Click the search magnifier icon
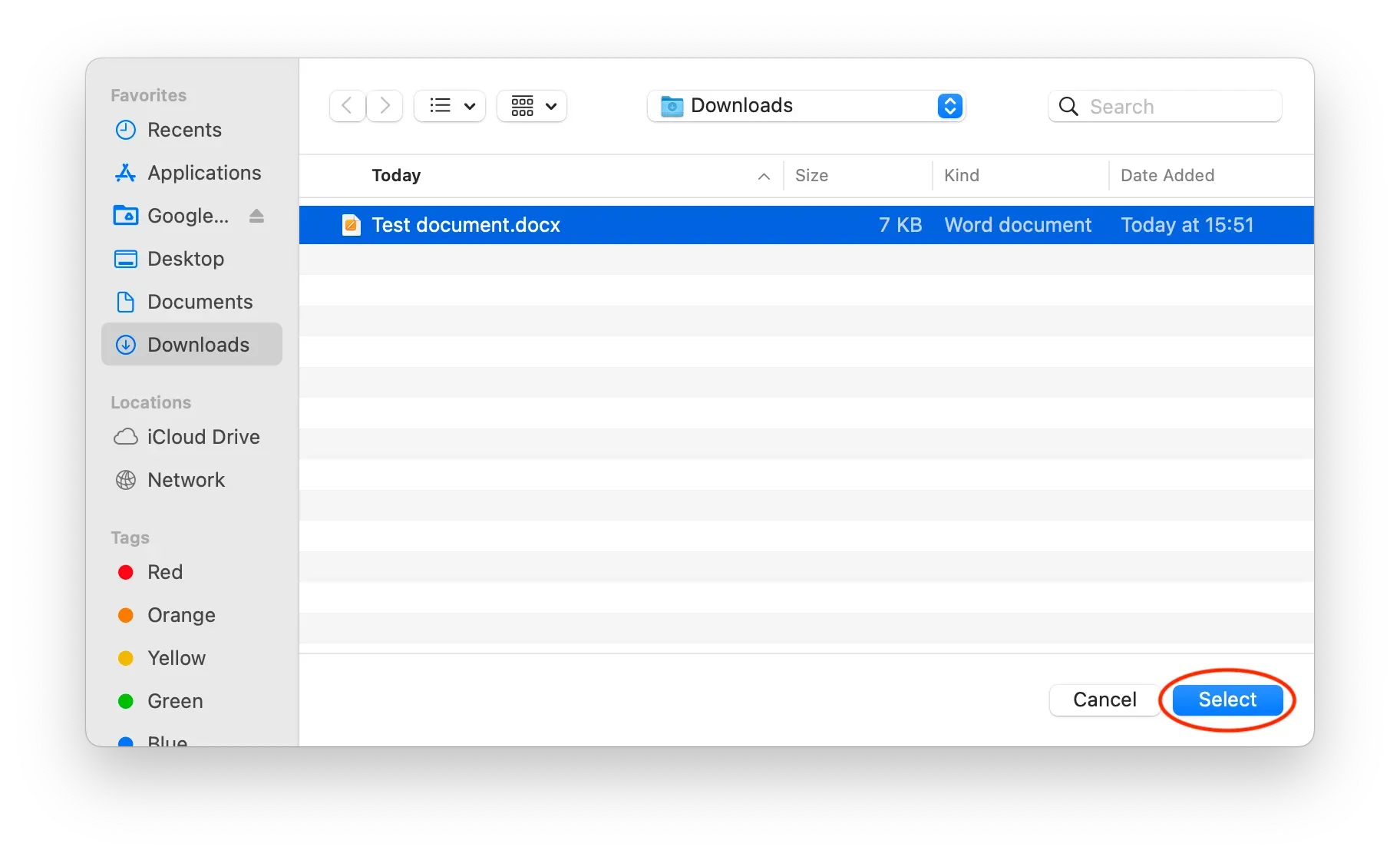Image resolution: width=1400 pixels, height=860 pixels. [1068, 107]
